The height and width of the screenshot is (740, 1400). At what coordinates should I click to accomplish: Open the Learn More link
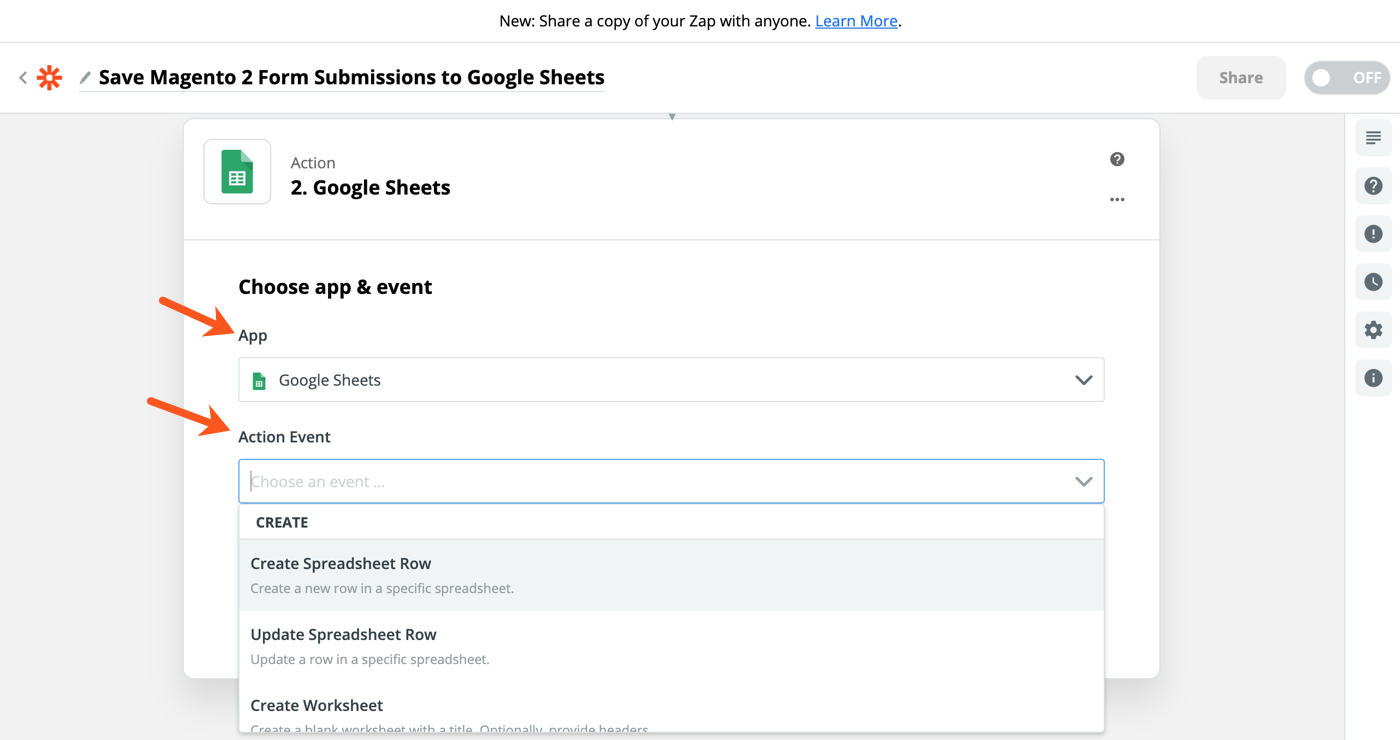[856, 20]
